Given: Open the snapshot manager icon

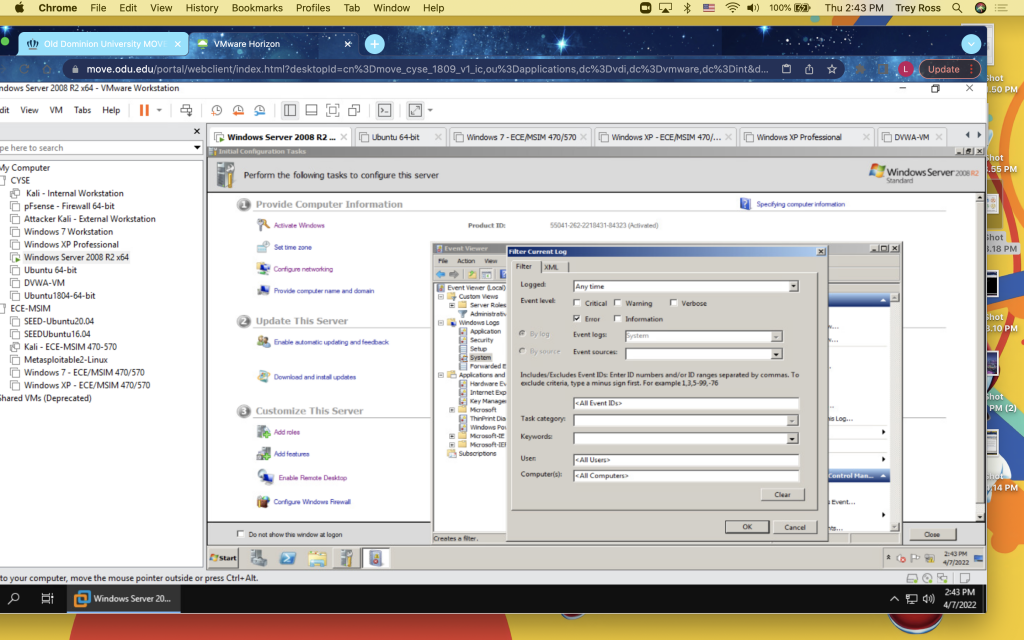Looking at the screenshot, I should click(x=259, y=110).
